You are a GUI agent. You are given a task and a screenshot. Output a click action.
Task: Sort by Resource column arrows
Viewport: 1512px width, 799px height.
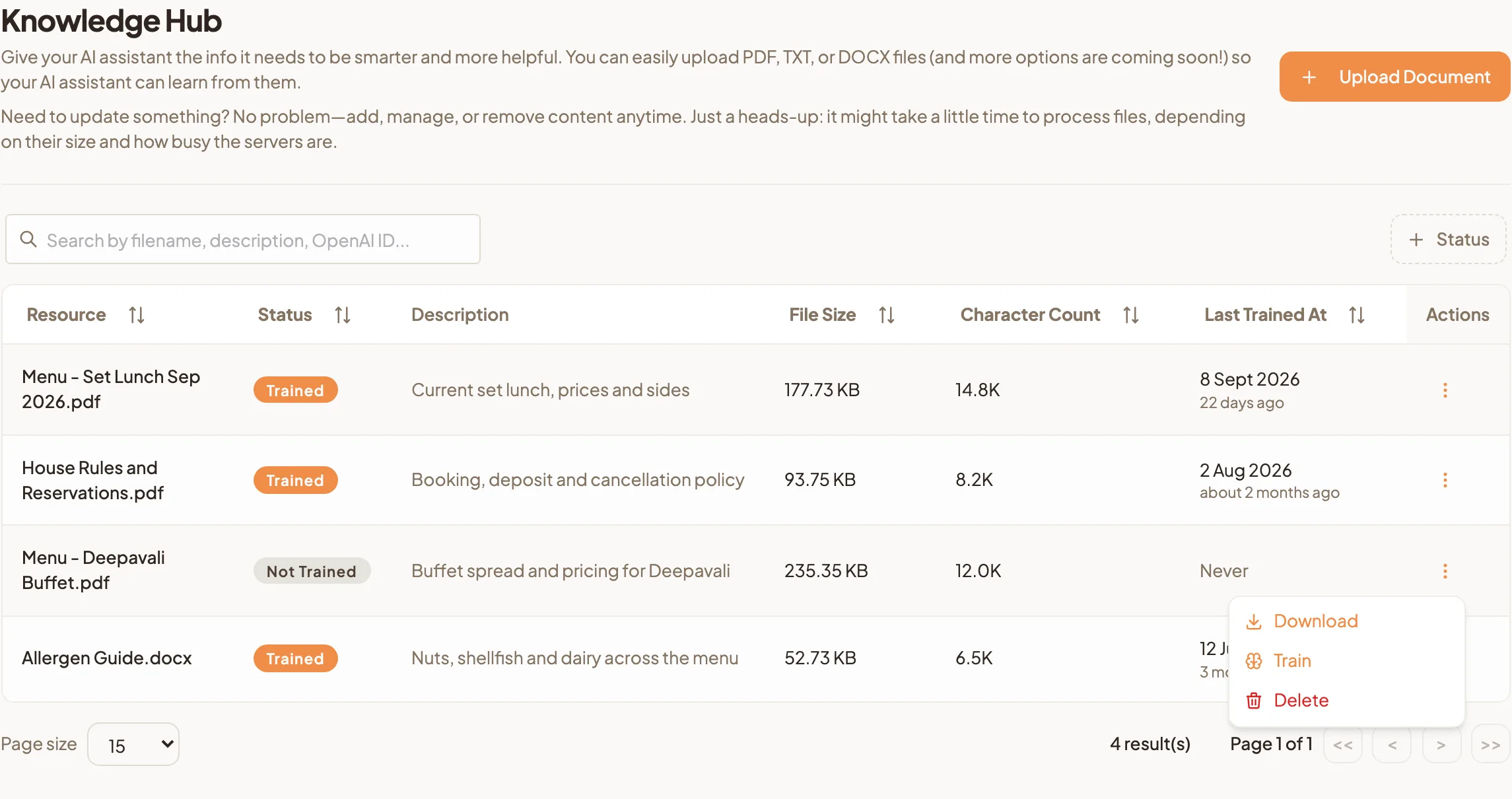137,315
